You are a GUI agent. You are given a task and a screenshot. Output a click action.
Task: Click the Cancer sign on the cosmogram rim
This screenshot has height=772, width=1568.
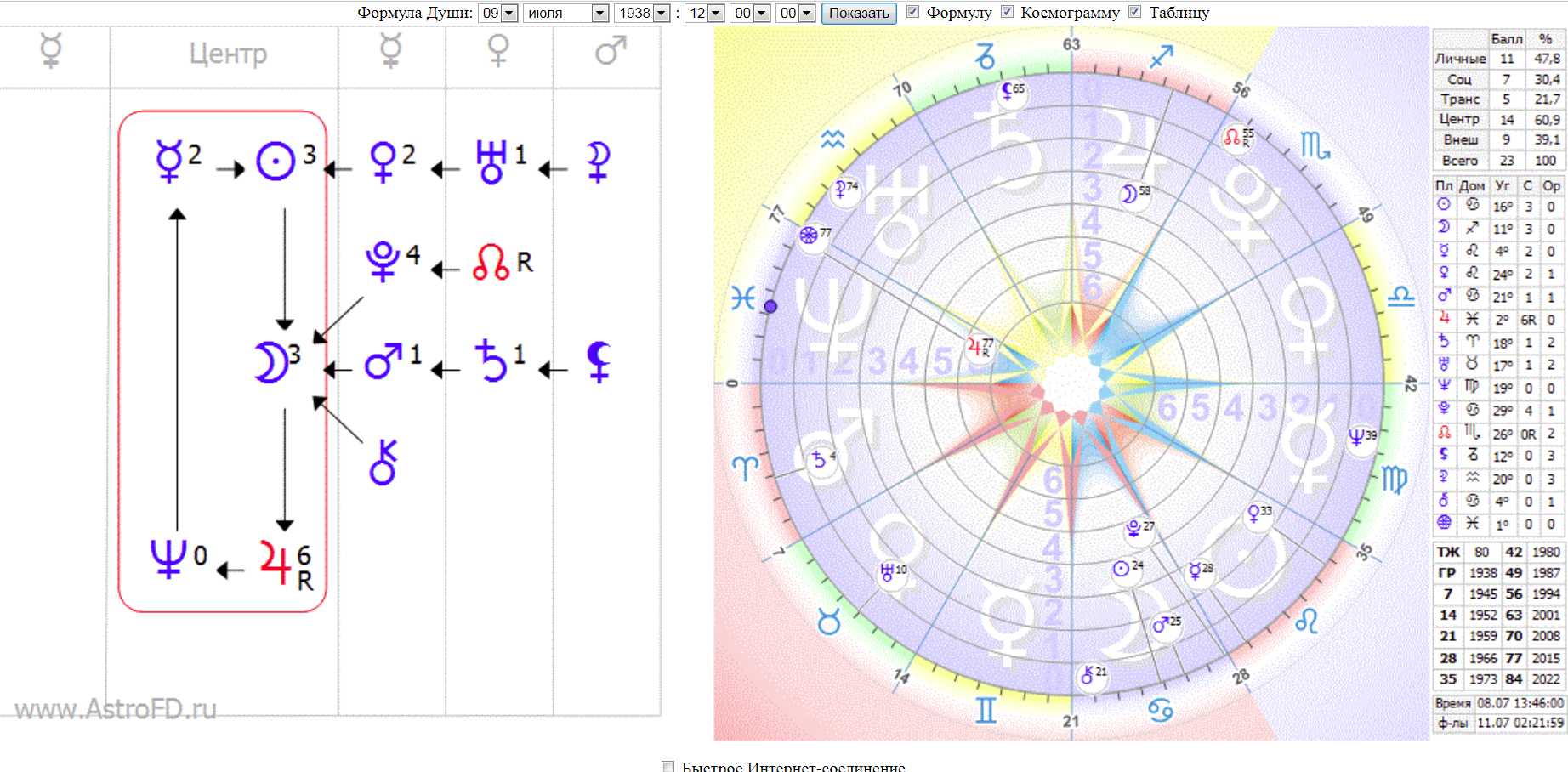pos(1161,709)
